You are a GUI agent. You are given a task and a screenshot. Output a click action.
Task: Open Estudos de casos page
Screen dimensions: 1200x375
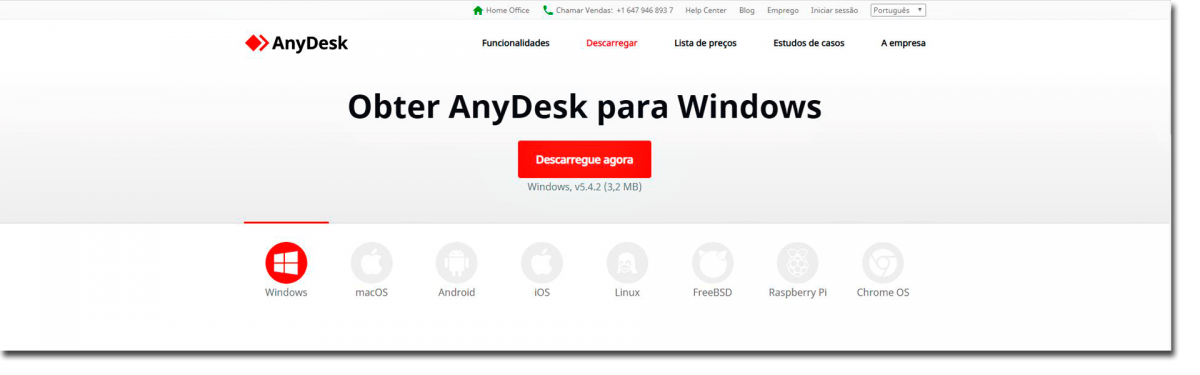809,43
